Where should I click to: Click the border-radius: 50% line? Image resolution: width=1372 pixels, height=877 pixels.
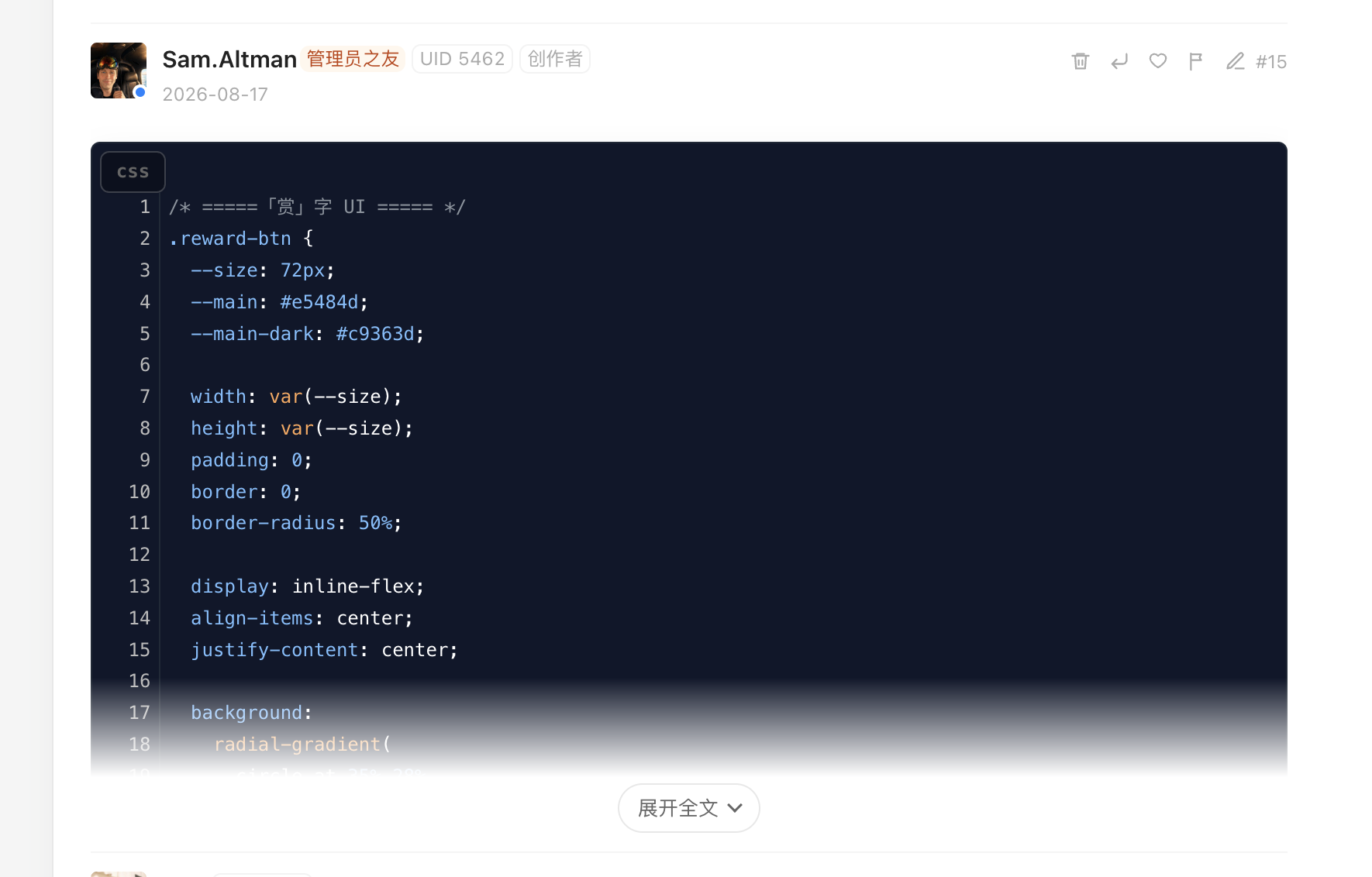[296, 523]
